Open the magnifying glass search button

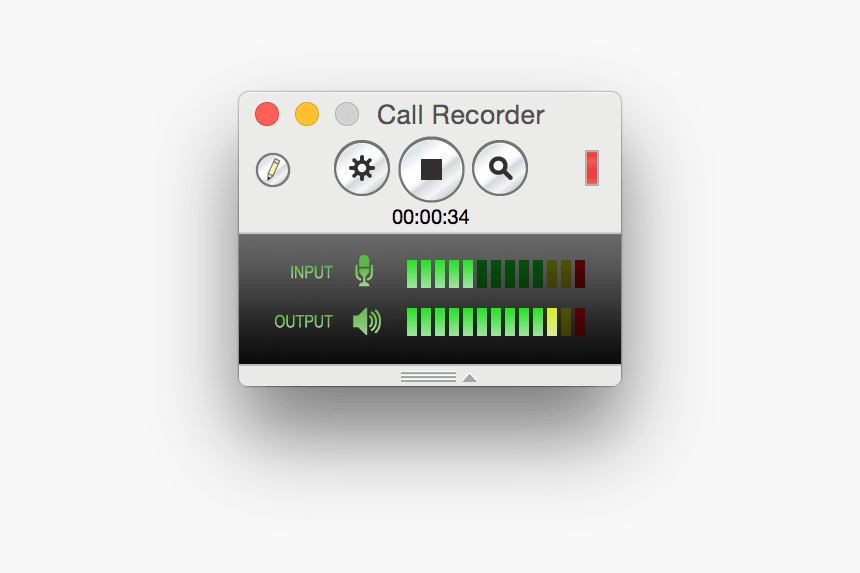[x=500, y=168]
